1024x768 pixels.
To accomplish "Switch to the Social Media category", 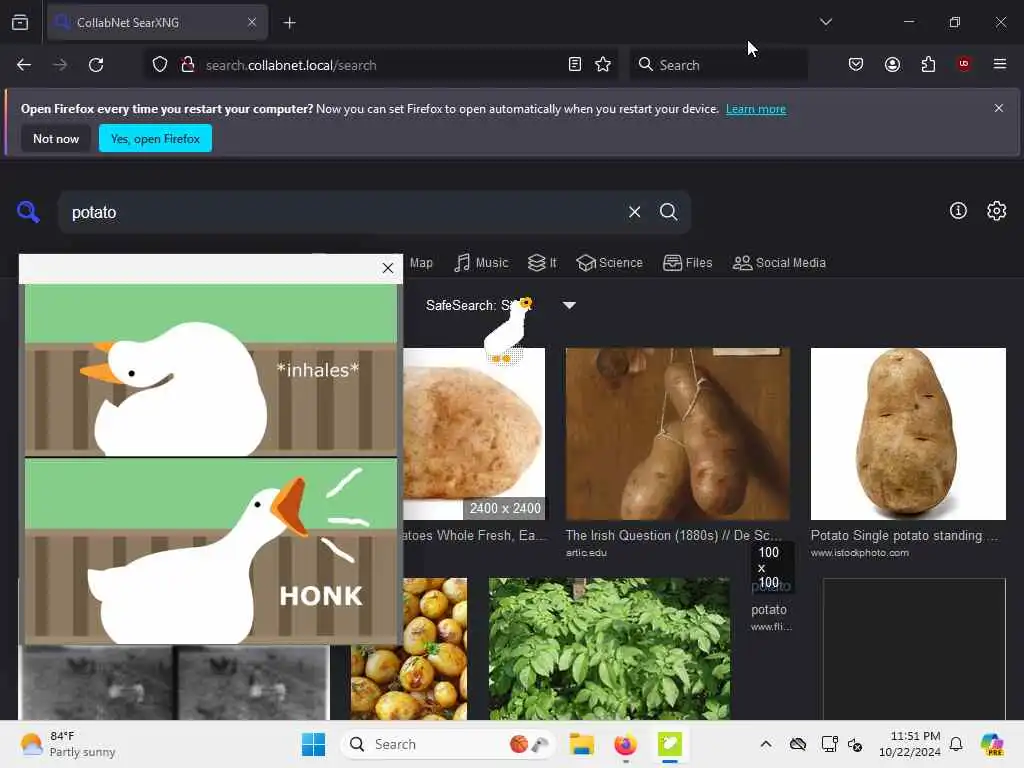I will pyautogui.click(x=779, y=263).
